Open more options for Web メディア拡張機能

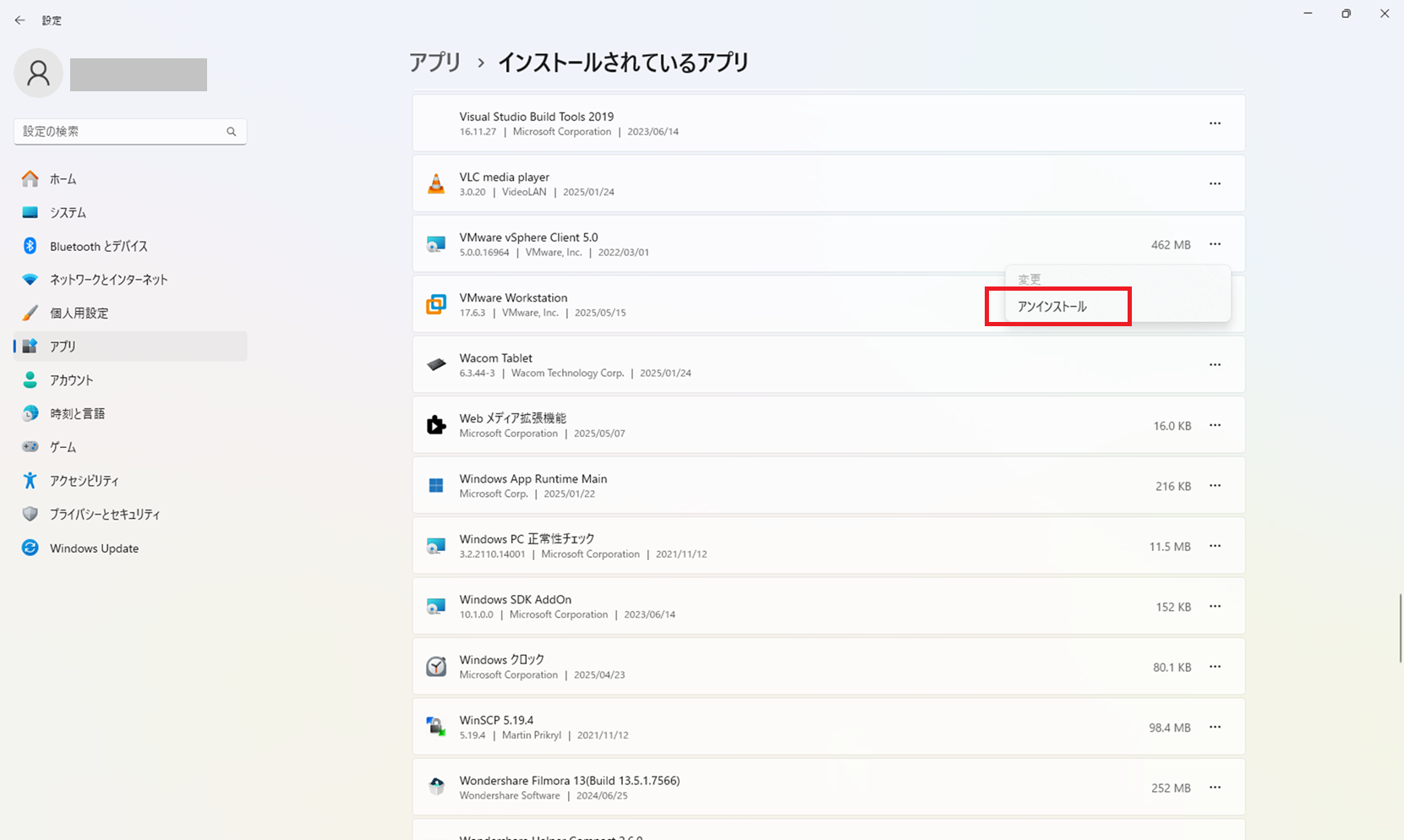(1215, 425)
